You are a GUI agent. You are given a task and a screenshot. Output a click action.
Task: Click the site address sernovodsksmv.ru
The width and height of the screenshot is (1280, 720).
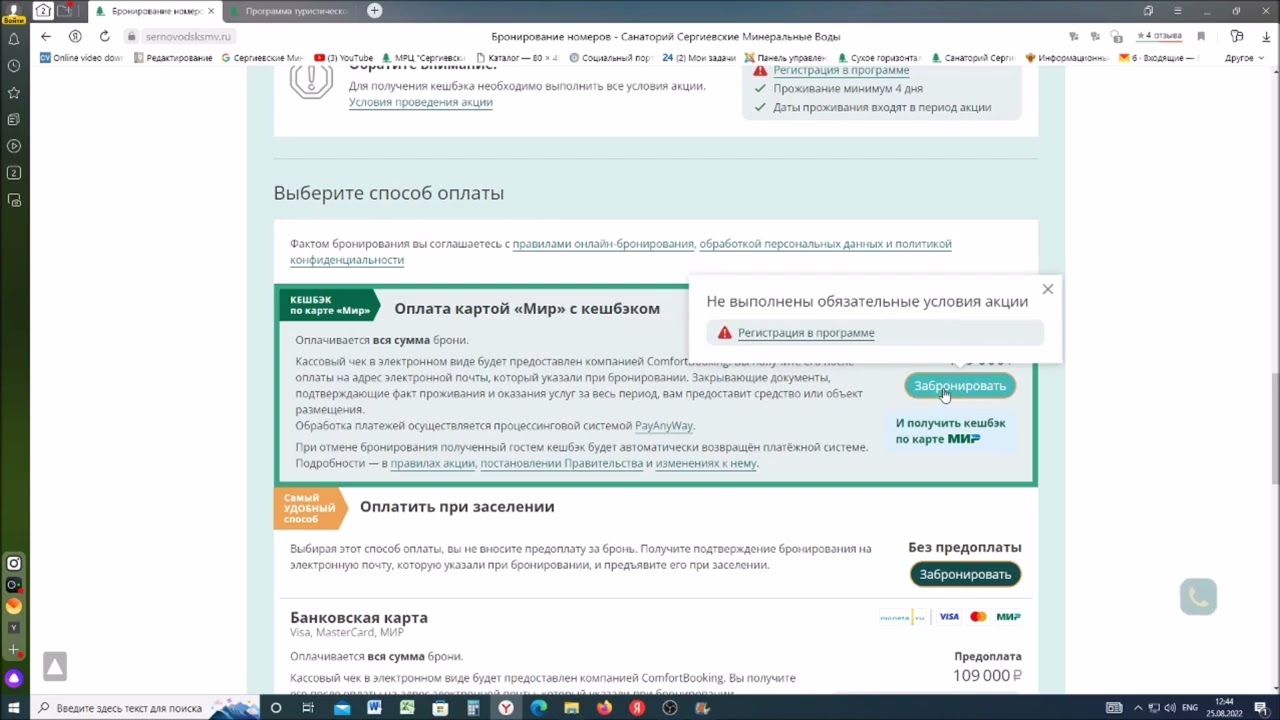click(x=188, y=36)
